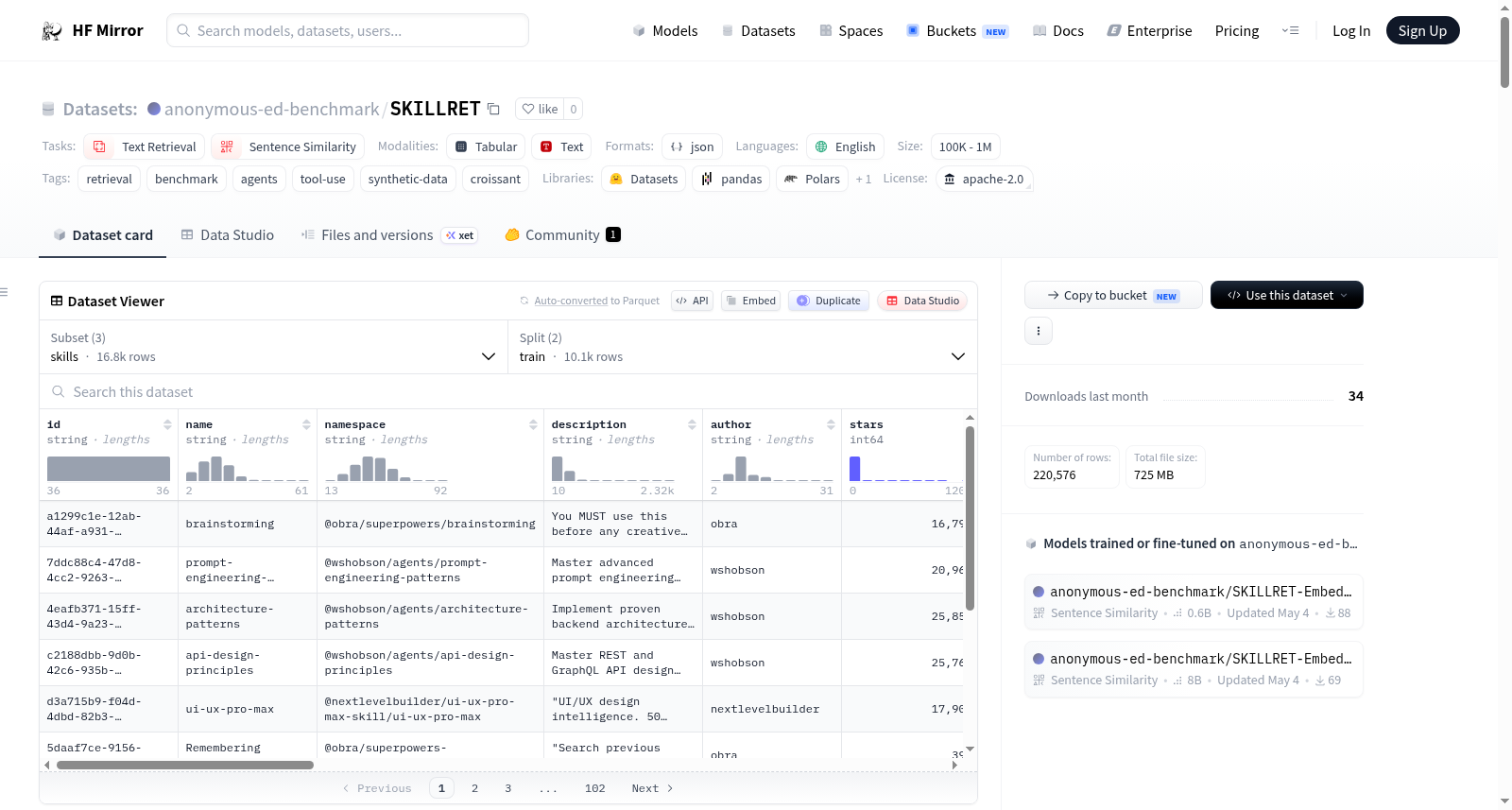
Task: Go to the Next table page
Action: point(652,788)
